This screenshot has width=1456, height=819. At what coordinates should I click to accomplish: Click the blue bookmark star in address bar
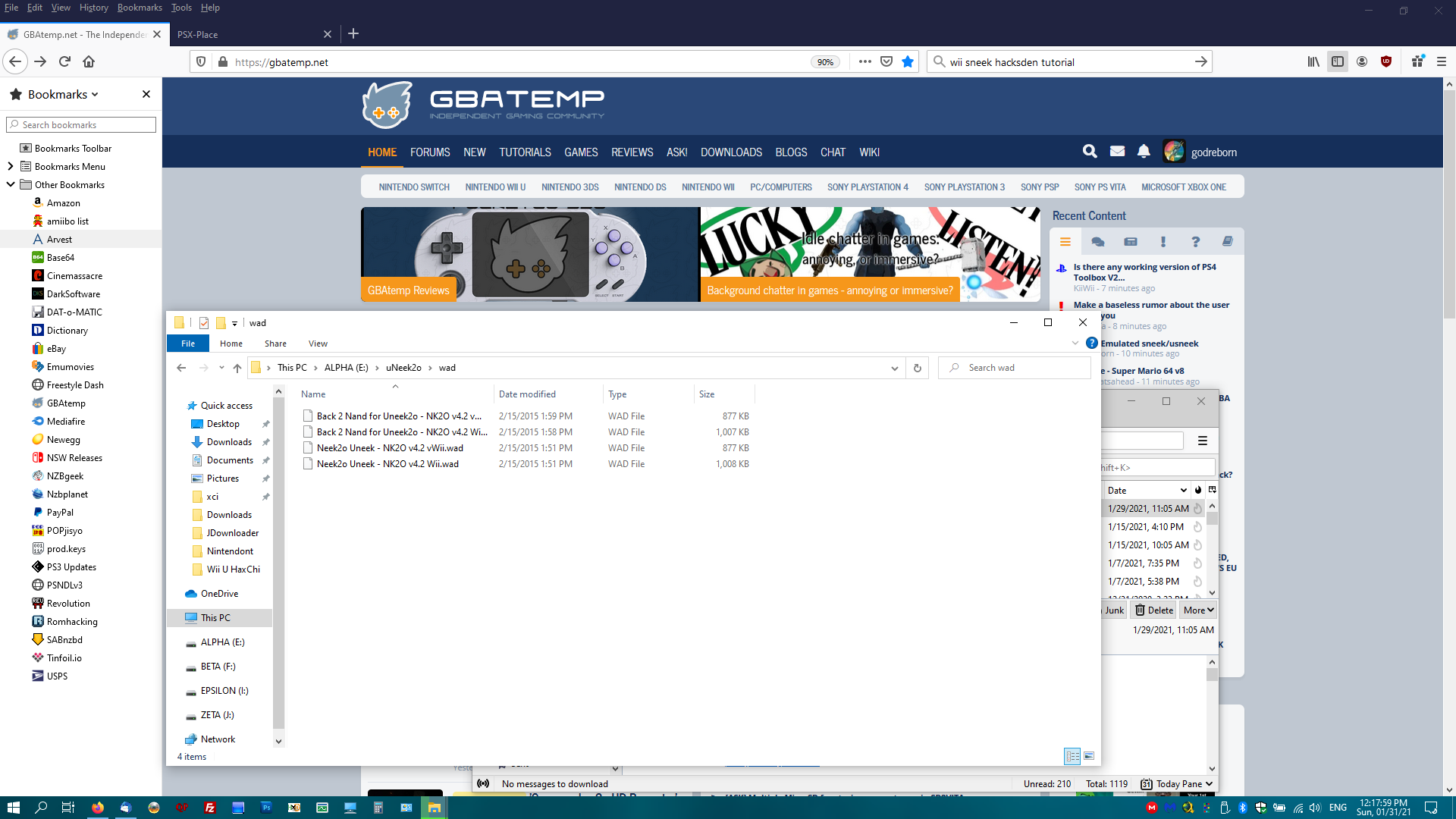(x=908, y=61)
